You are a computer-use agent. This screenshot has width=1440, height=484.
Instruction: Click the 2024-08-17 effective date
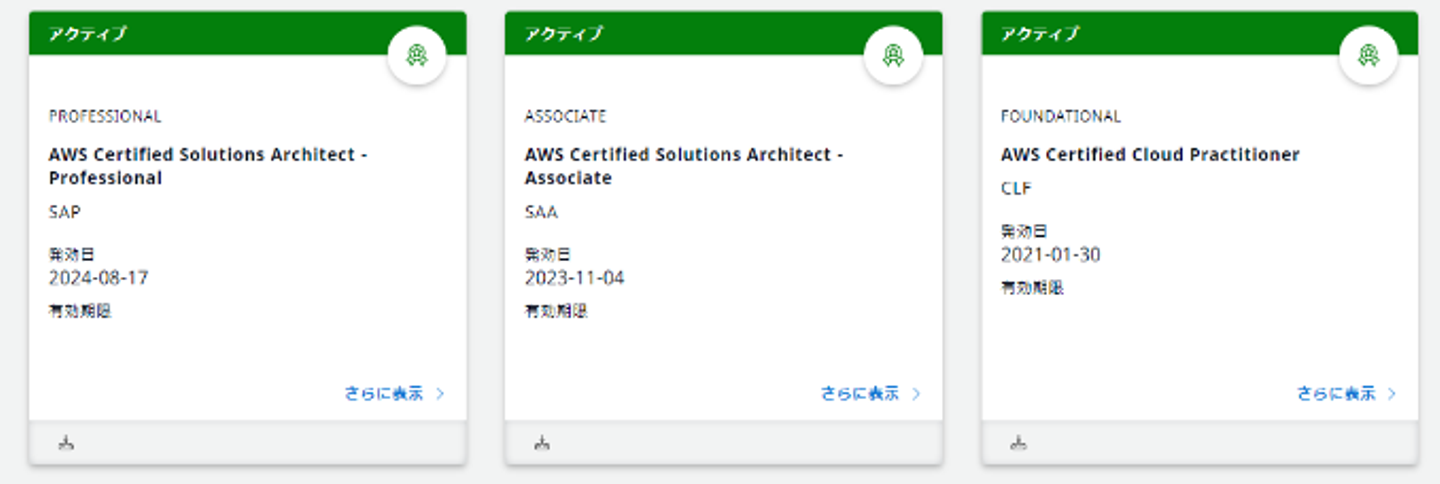98,277
